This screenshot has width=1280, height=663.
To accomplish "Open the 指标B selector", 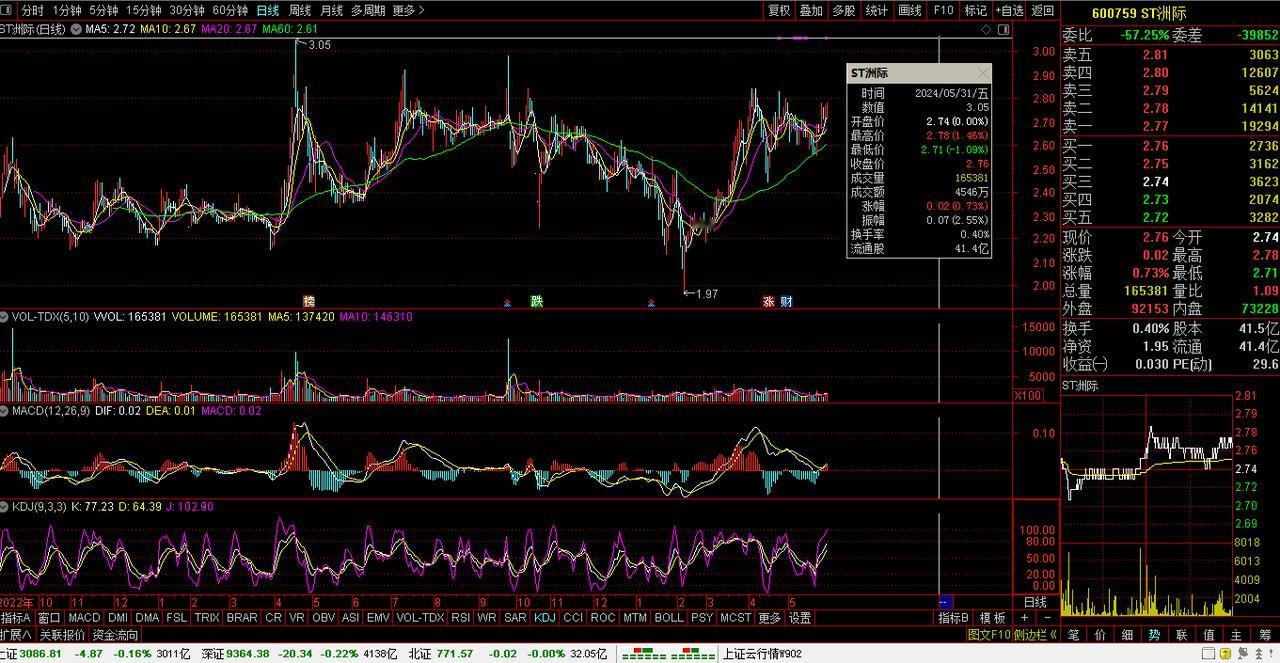I will click(953, 618).
